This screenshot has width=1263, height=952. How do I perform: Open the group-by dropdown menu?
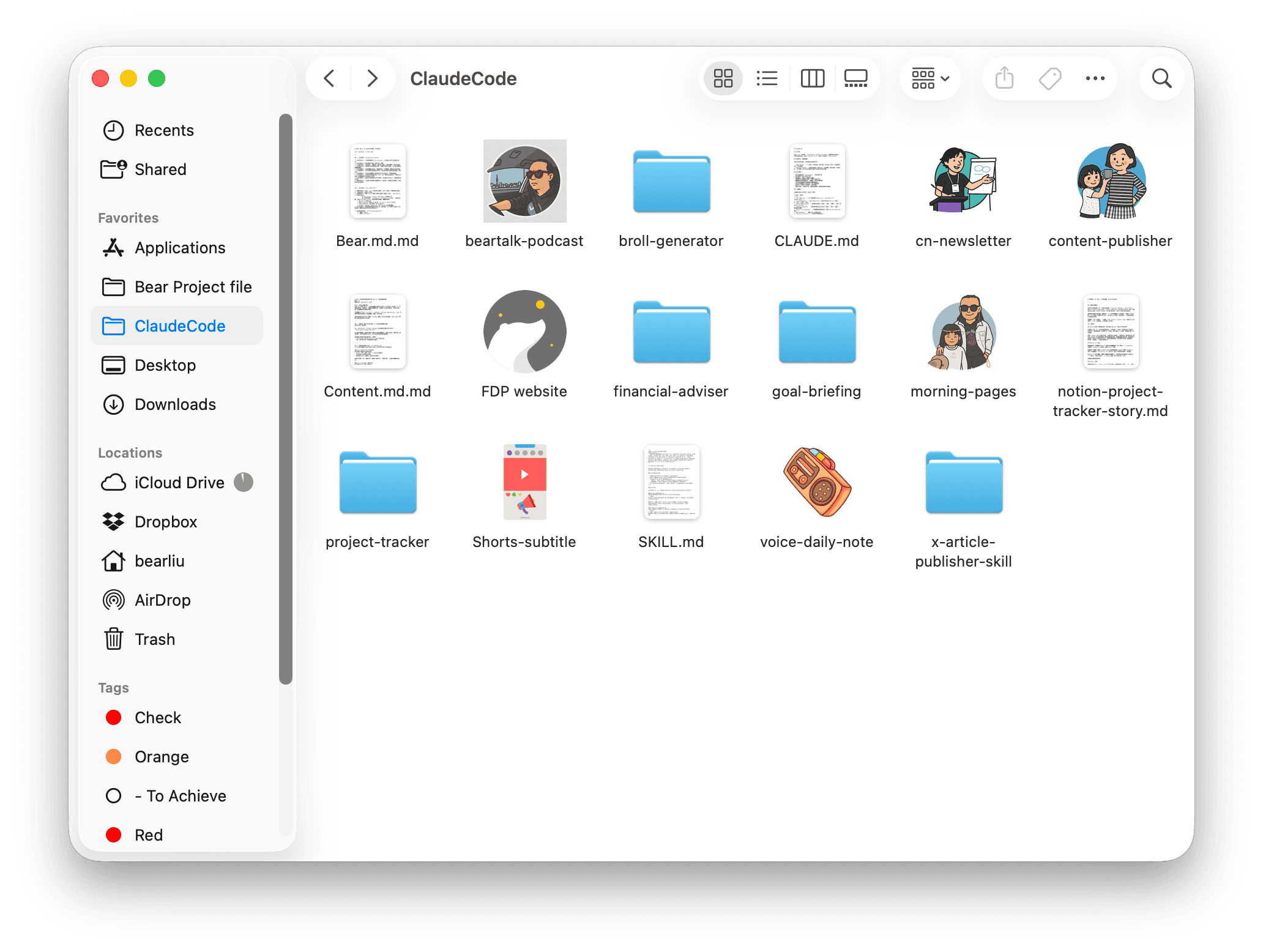click(x=930, y=78)
